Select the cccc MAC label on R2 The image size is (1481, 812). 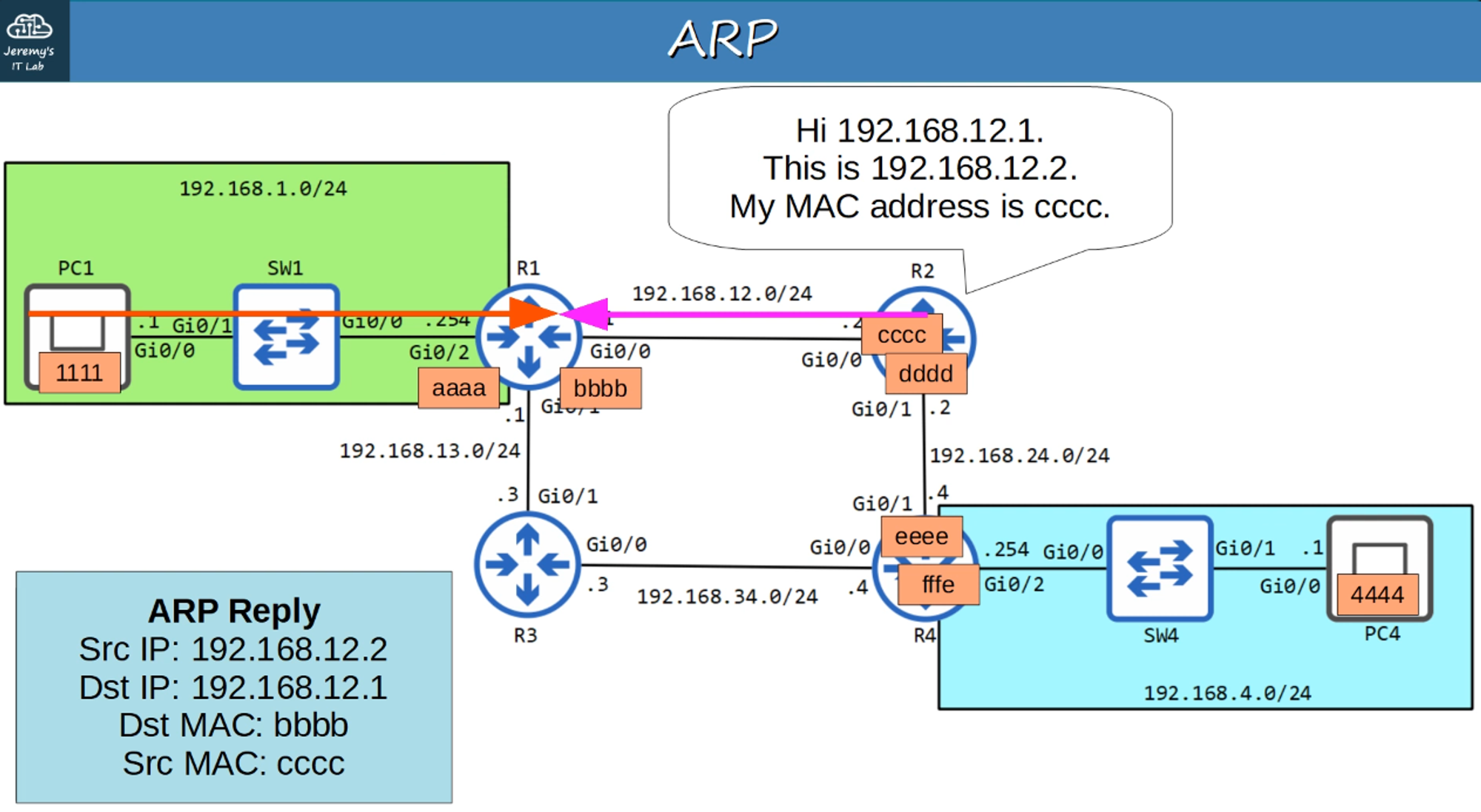[x=901, y=335]
